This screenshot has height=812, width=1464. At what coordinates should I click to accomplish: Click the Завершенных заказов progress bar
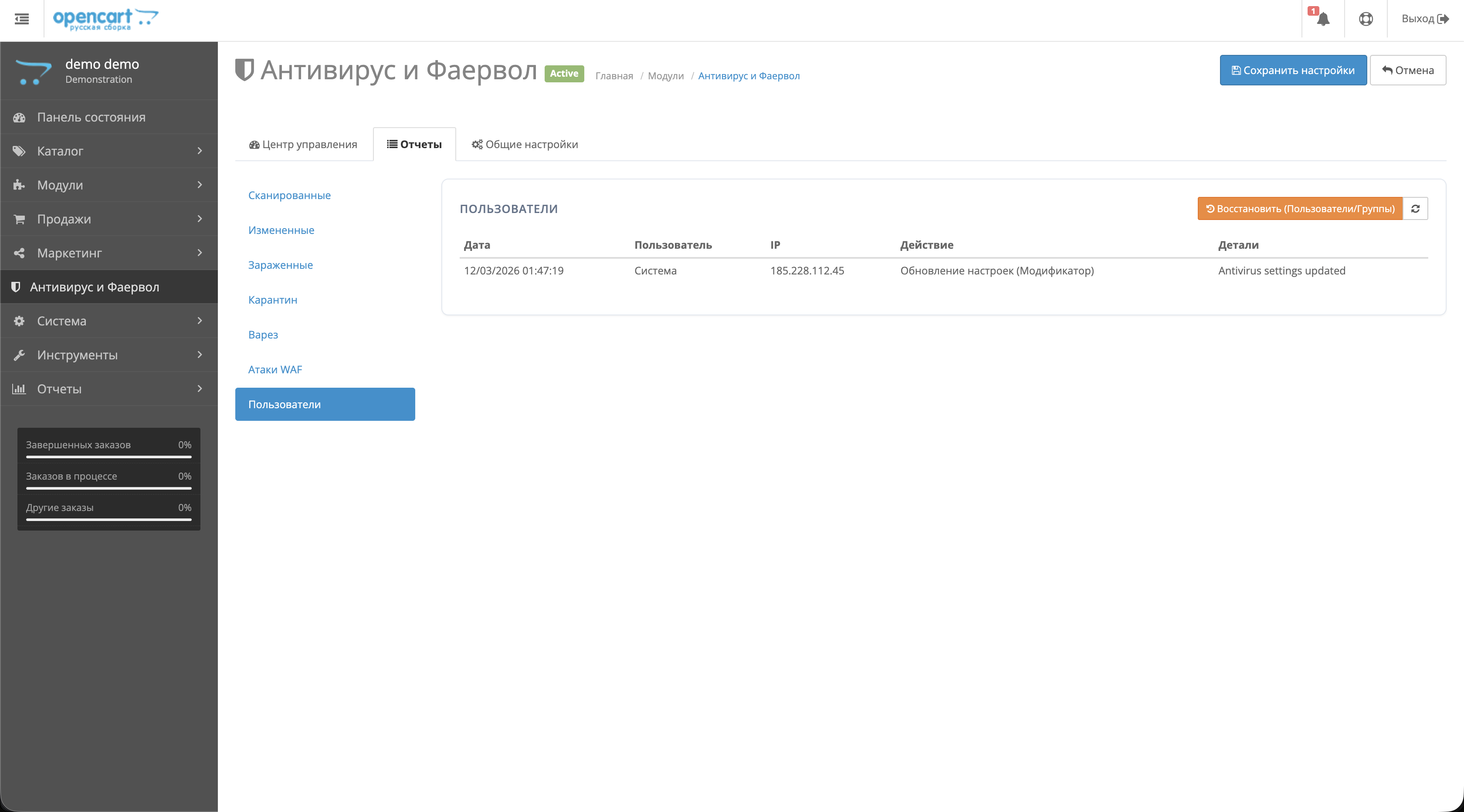(x=108, y=456)
